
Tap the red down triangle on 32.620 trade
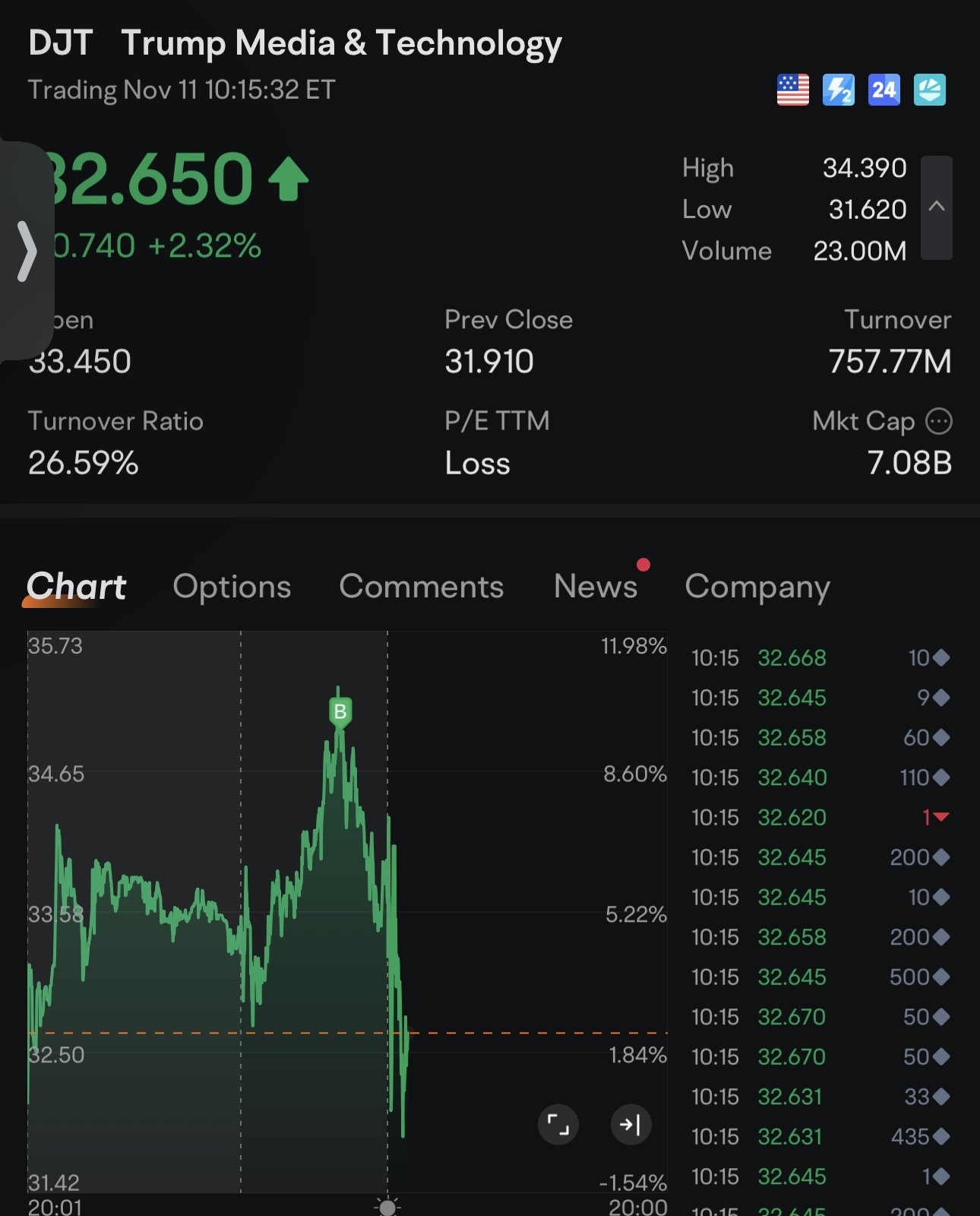tap(941, 817)
